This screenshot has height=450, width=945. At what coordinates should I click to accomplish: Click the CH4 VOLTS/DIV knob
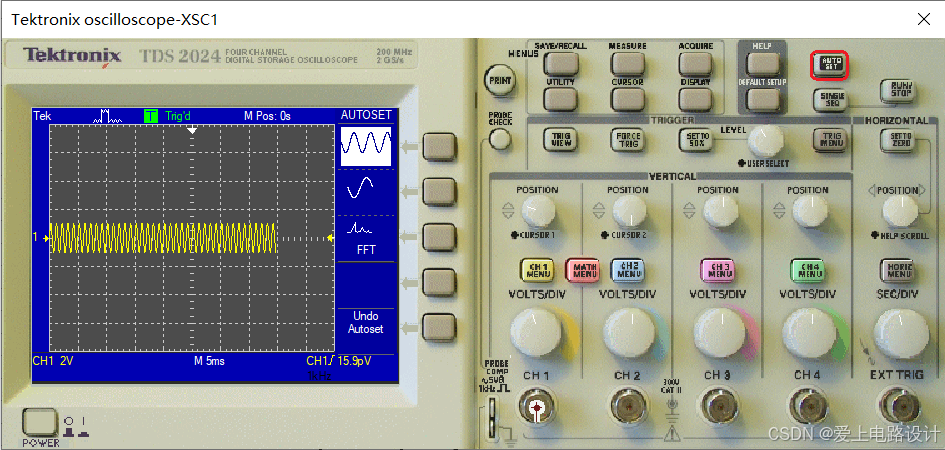[x=808, y=333]
